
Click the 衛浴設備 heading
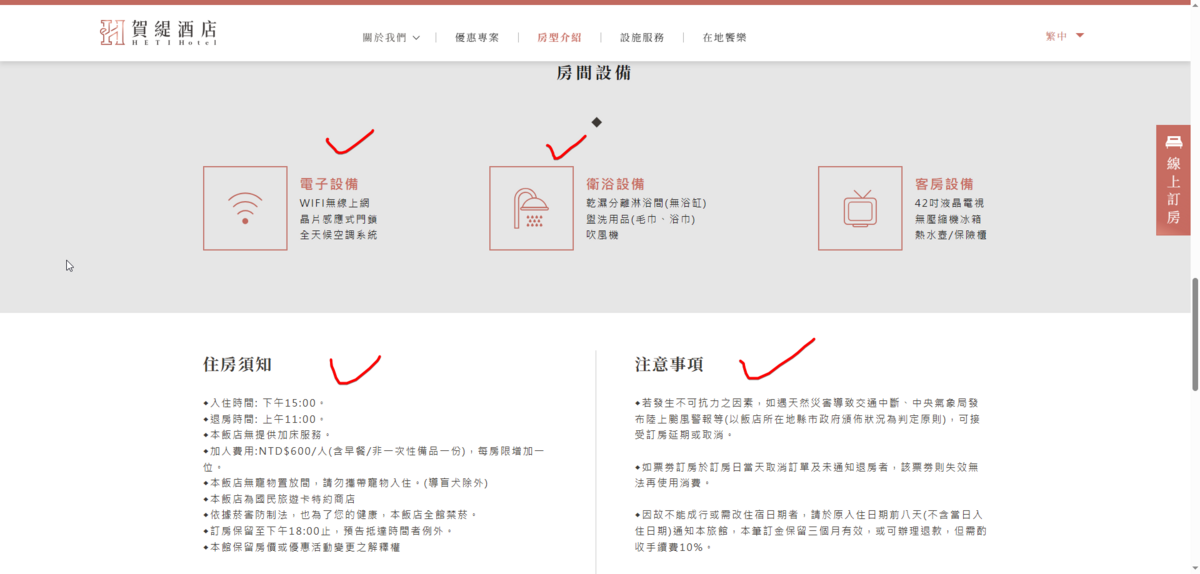coord(615,184)
